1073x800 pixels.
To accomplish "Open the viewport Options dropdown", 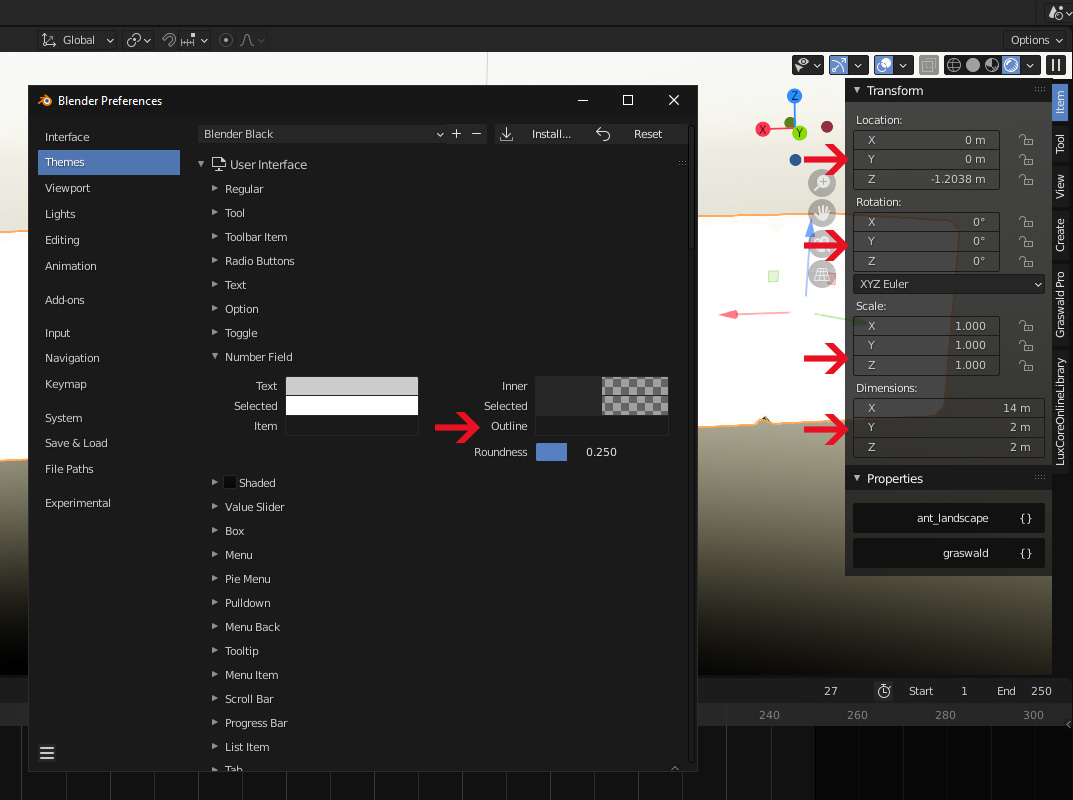I will pyautogui.click(x=1036, y=40).
